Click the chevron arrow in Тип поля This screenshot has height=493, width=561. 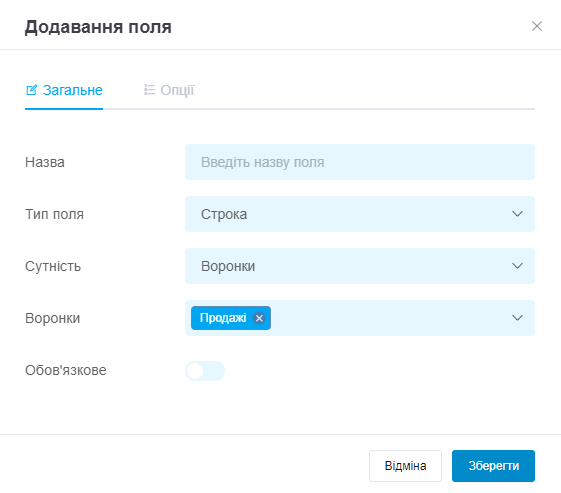click(x=517, y=214)
